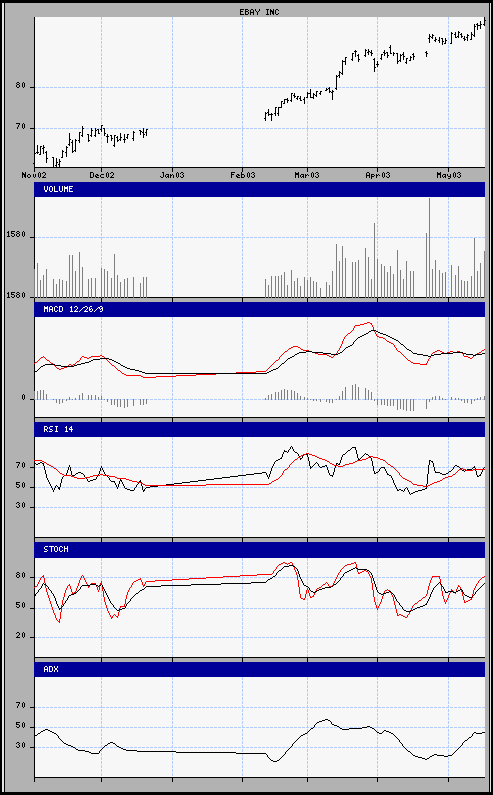Select the MACD 12/26/9 panel header
Image resolution: width=493 pixels, height=795 pixels.
click(260, 309)
